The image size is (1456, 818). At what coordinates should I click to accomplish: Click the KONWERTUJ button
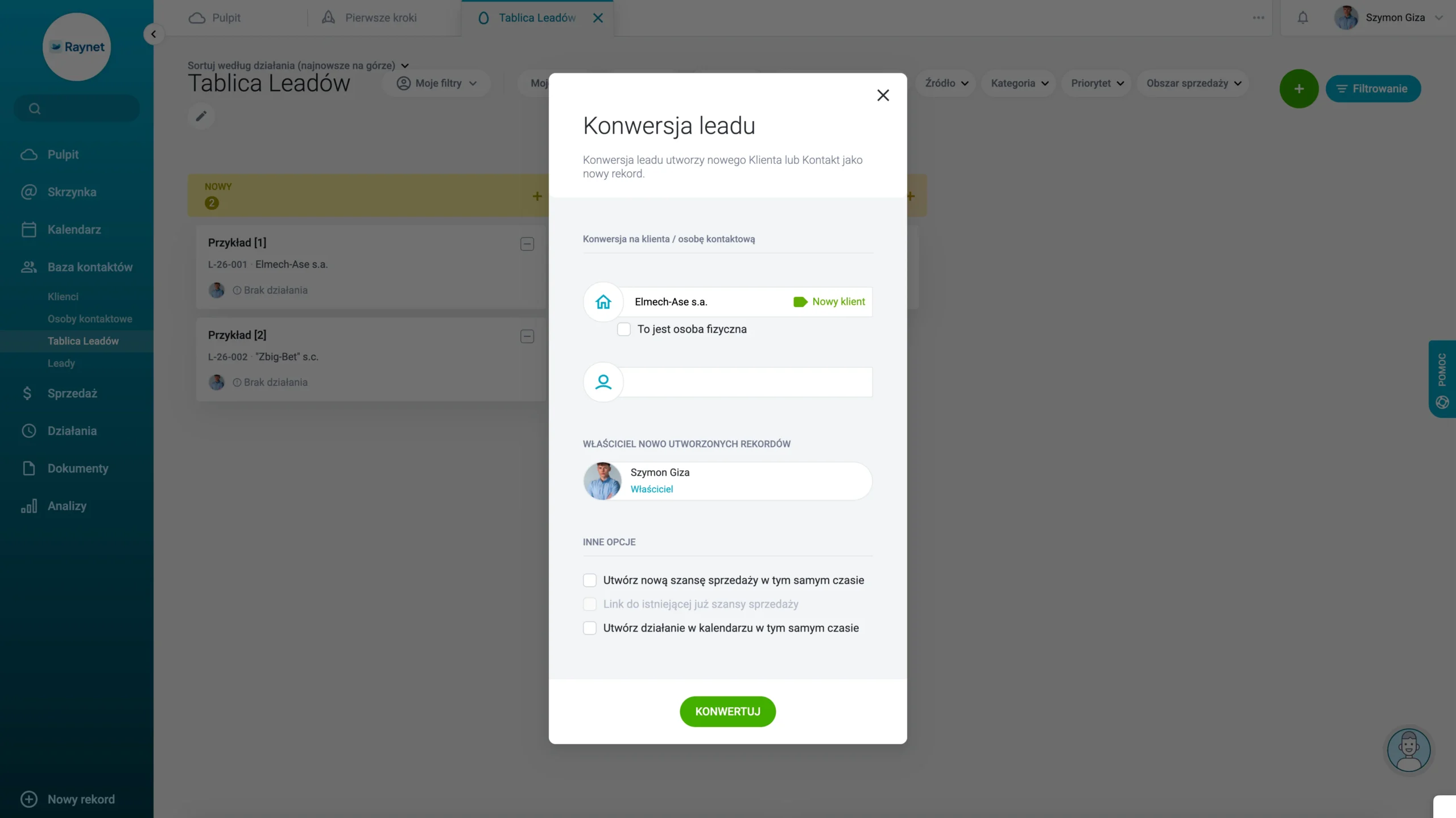pos(727,712)
